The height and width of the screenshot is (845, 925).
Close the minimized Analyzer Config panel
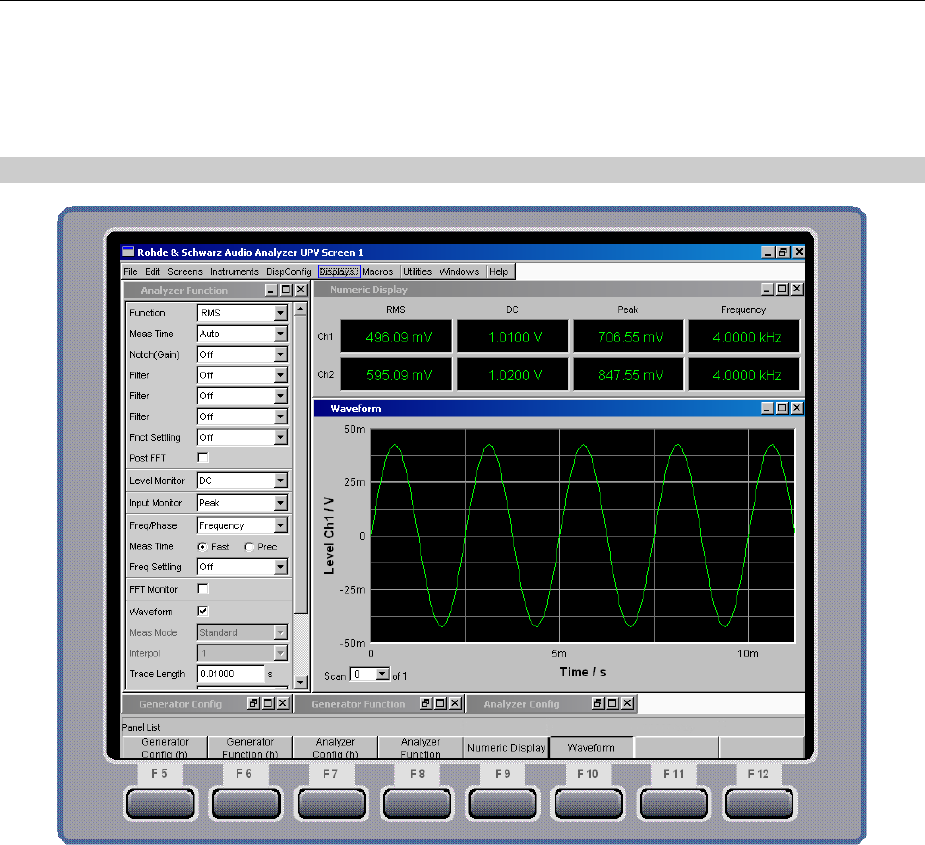628,703
